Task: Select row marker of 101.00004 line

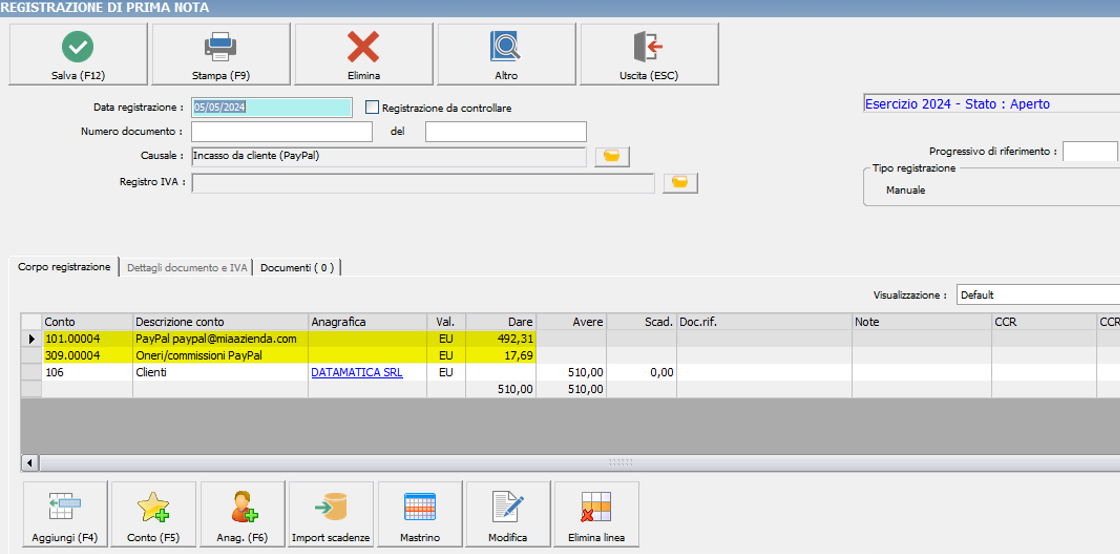Action: [x=32, y=338]
